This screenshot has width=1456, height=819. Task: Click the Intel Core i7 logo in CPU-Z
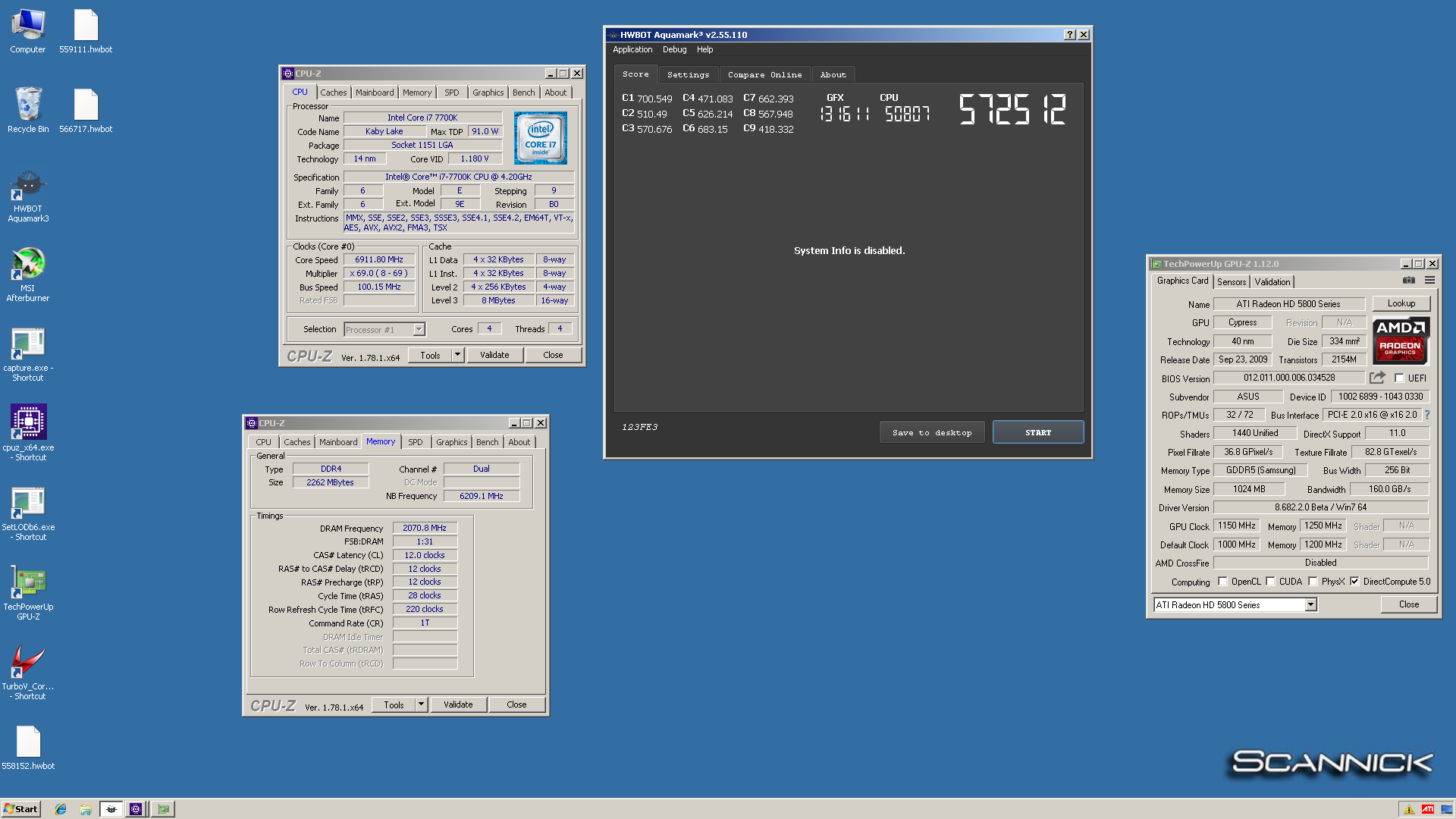coord(540,138)
